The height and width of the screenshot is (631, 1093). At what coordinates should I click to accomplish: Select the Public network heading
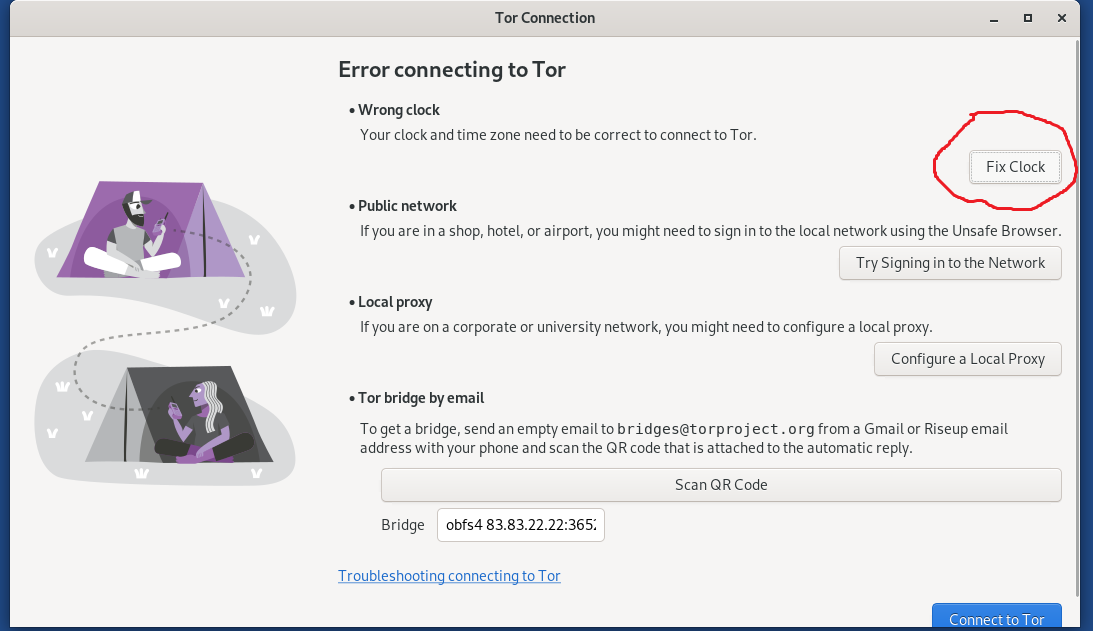[407, 206]
